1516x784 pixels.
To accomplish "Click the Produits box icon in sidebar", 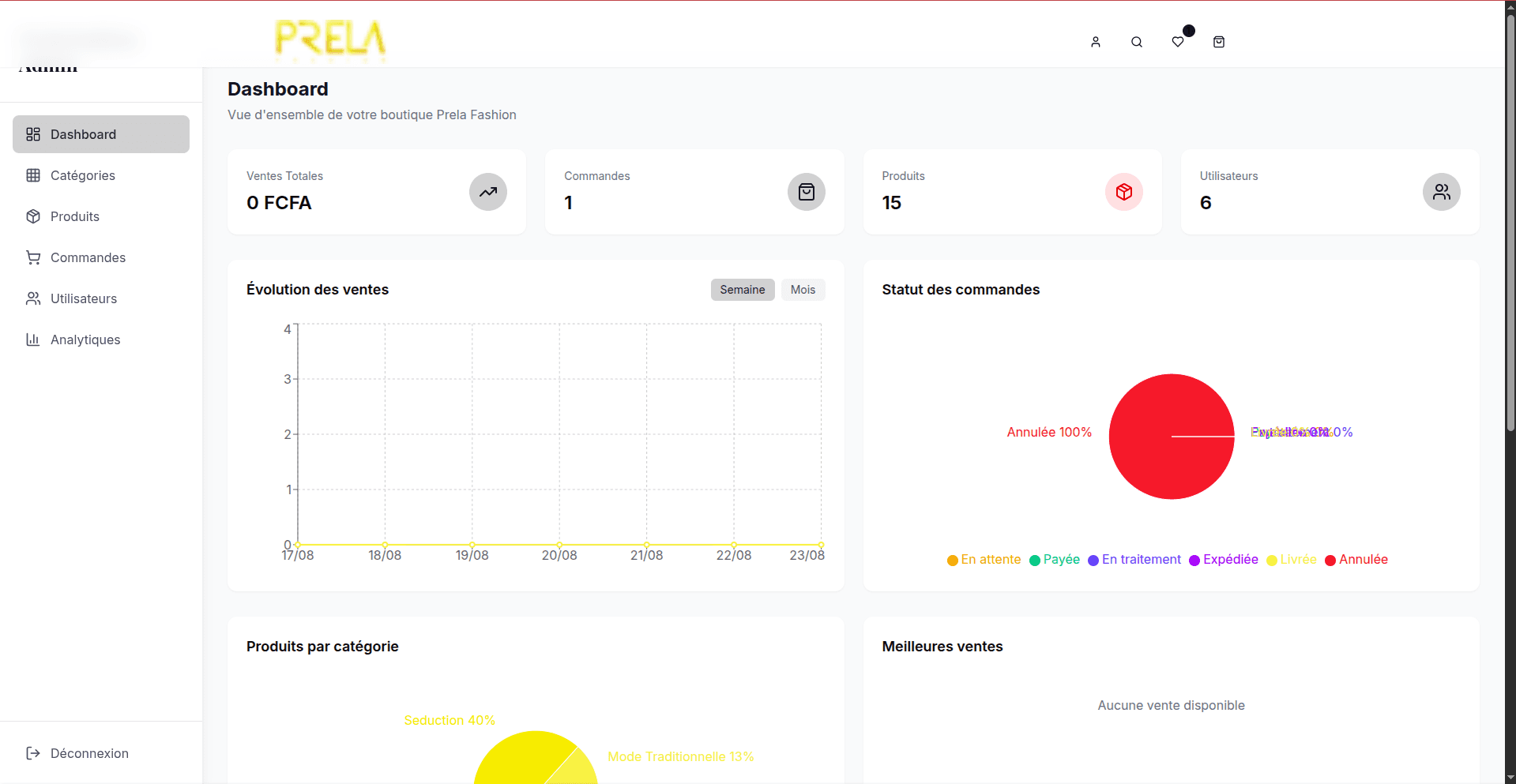I will pyautogui.click(x=33, y=216).
